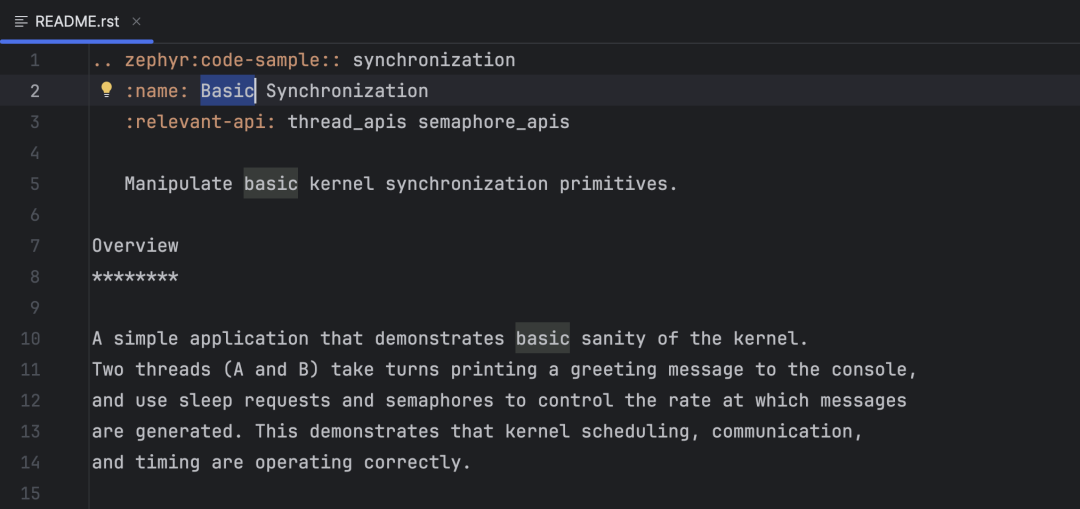Click line number 7 in the gutter
The width and height of the screenshot is (1080, 509).
pos(34,246)
